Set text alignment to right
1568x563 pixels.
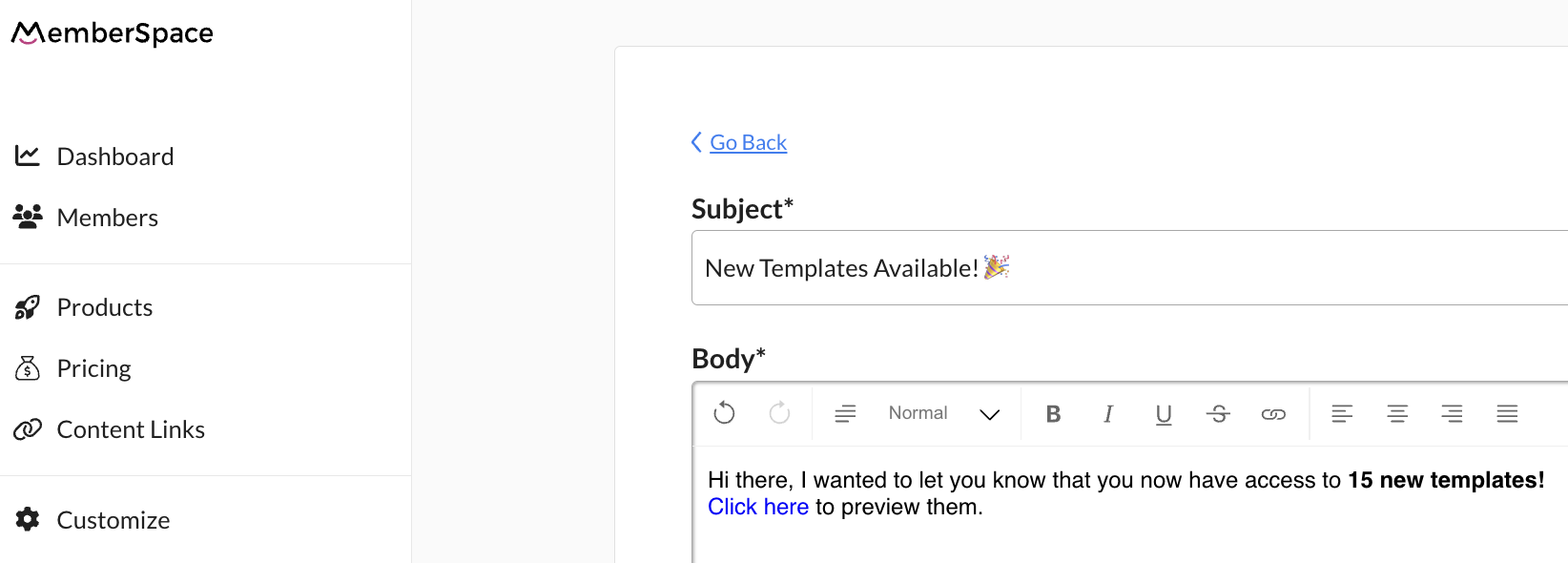[1452, 413]
